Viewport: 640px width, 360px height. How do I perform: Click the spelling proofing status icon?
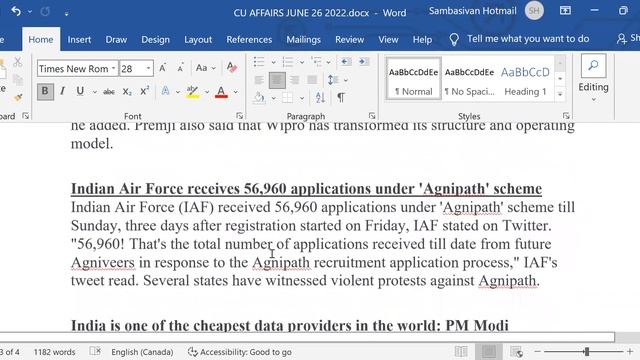pyautogui.click(x=95, y=351)
